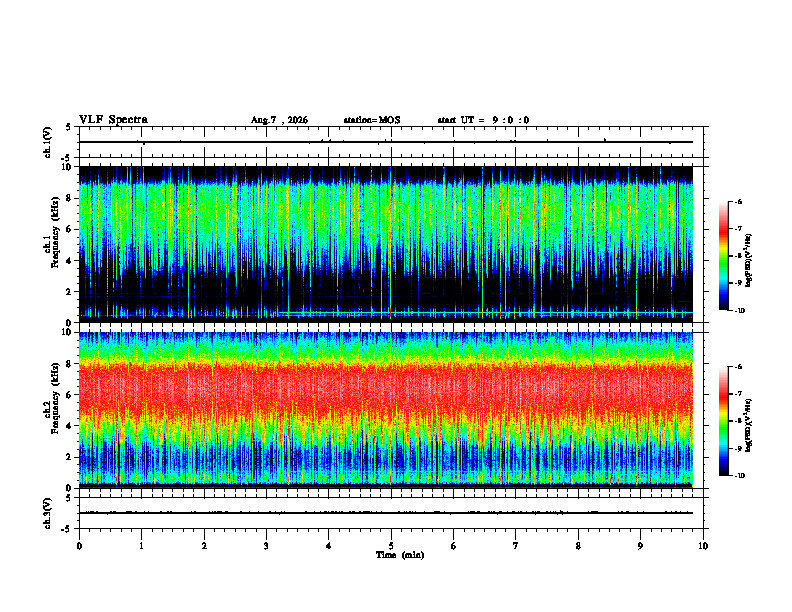
Task: Click the ch.1 colorbar tick label "-6"
Action: pyautogui.click(x=738, y=201)
